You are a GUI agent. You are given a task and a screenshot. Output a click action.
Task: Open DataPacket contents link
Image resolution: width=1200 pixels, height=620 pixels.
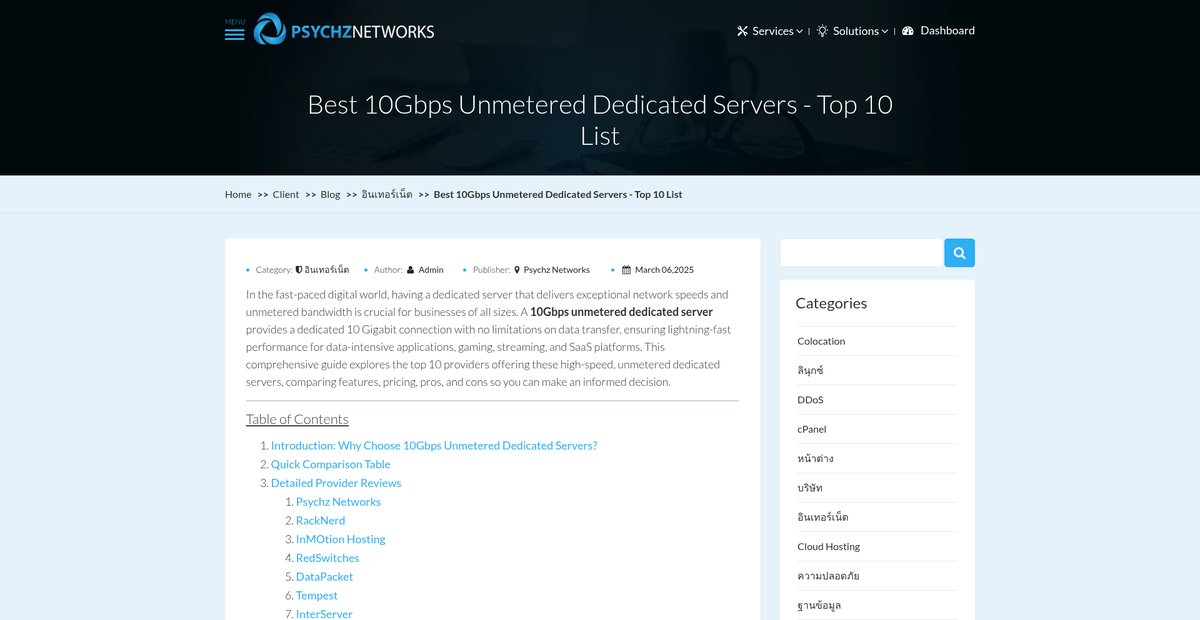tap(324, 577)
